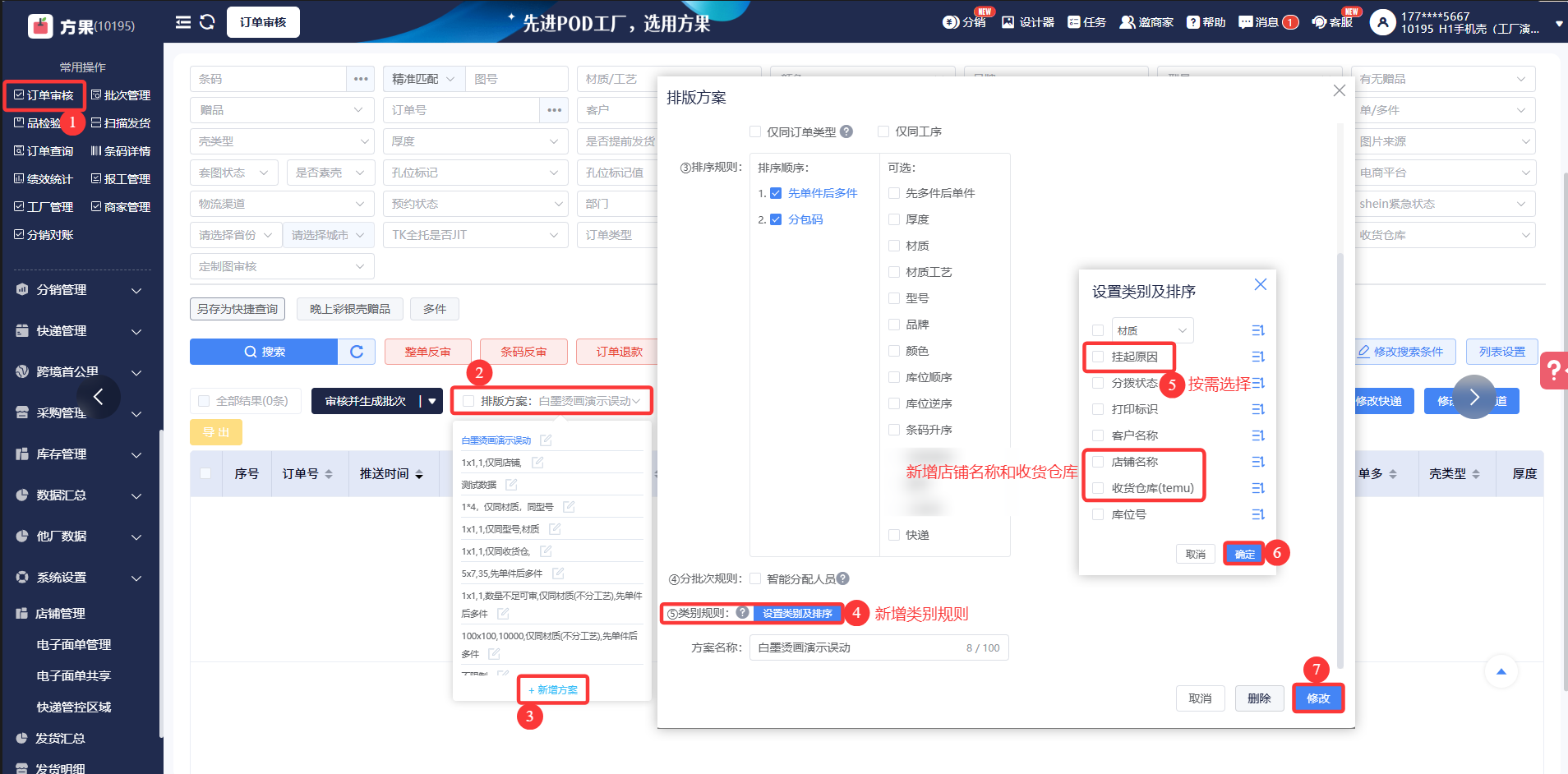The image size is (1568, 774).
Task: Expand the 库存管理 sidebar menu
Action: tap(80, 454)
